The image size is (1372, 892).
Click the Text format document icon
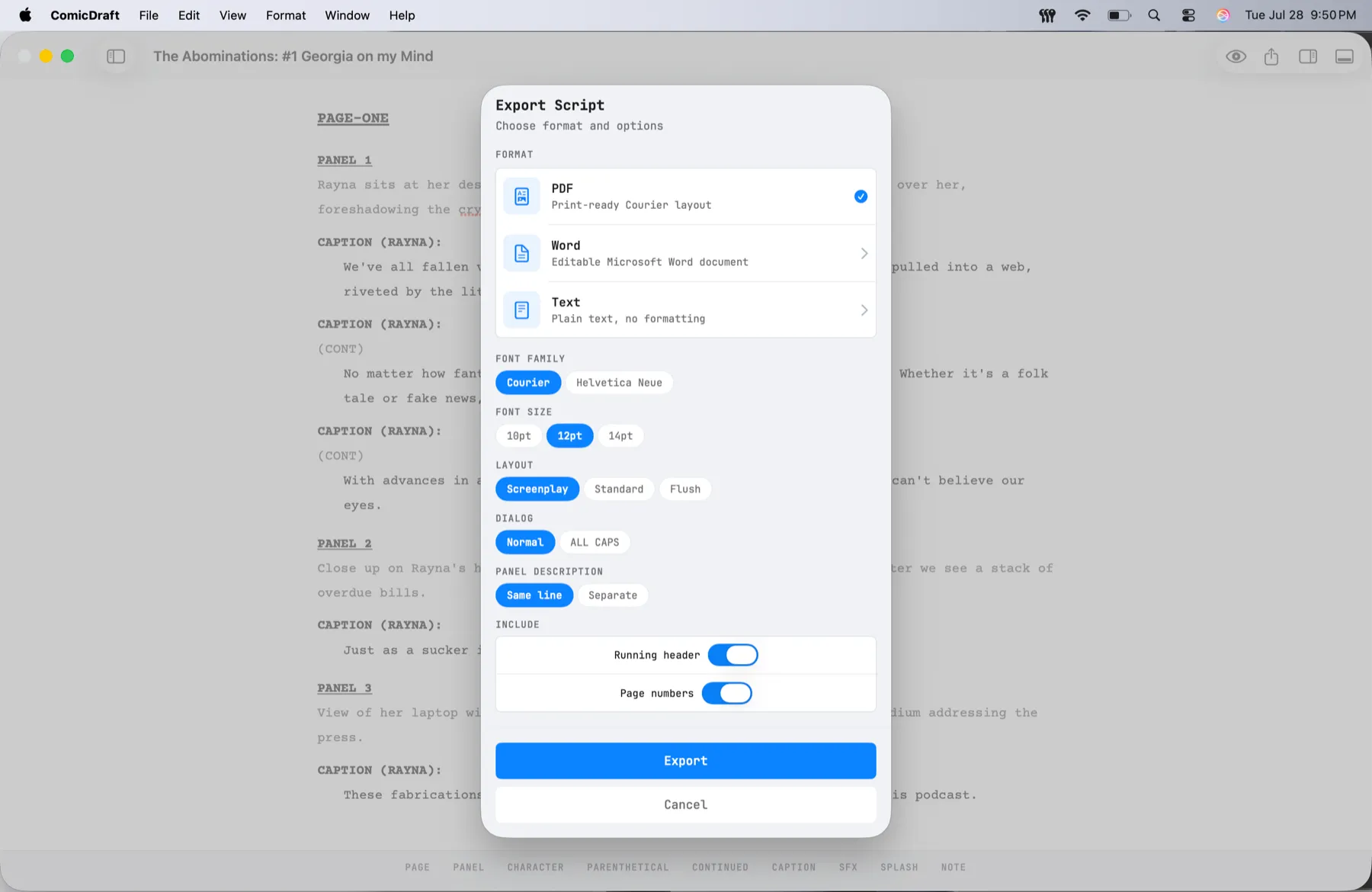pos(522,310)
